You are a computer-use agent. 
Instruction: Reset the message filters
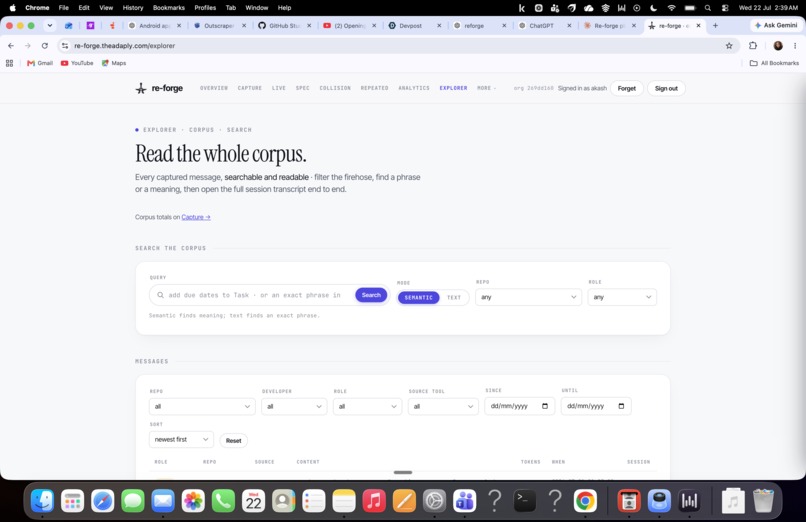(x=233, y=440)
